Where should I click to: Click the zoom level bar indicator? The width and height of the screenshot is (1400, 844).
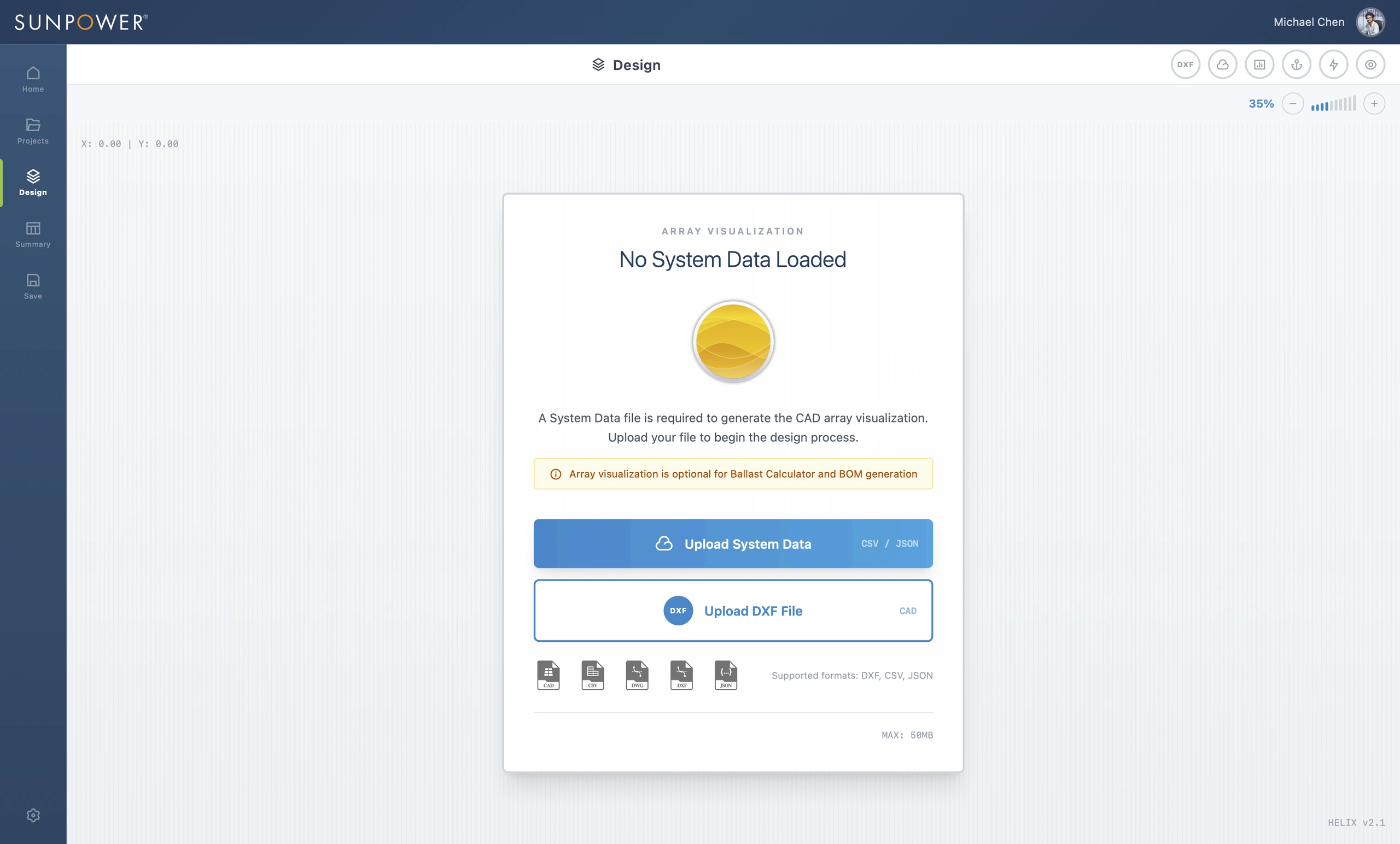pyautogui.click(x=1333, y=103)
